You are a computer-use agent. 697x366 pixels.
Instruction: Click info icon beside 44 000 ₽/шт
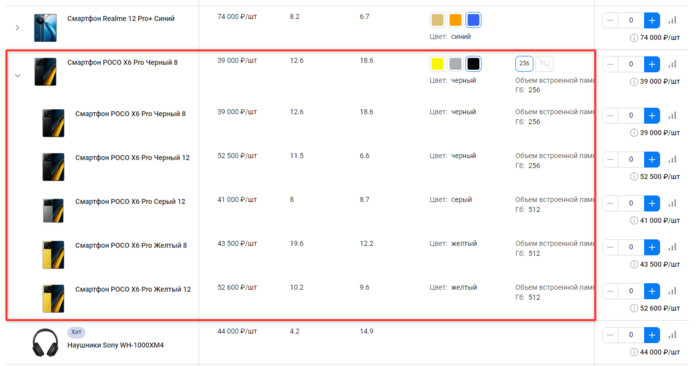634,352
